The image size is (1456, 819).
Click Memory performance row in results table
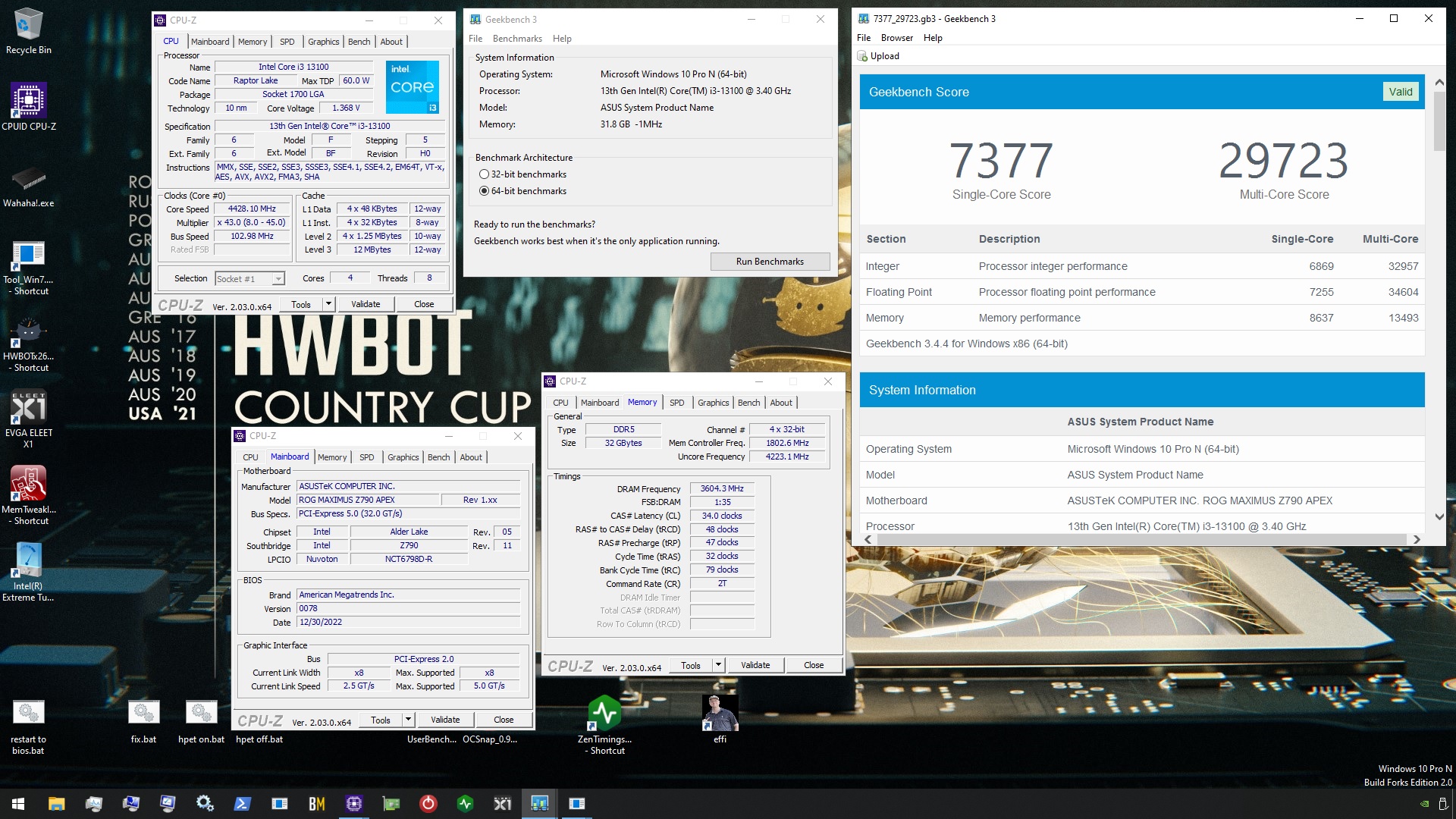pos(1141,318)
